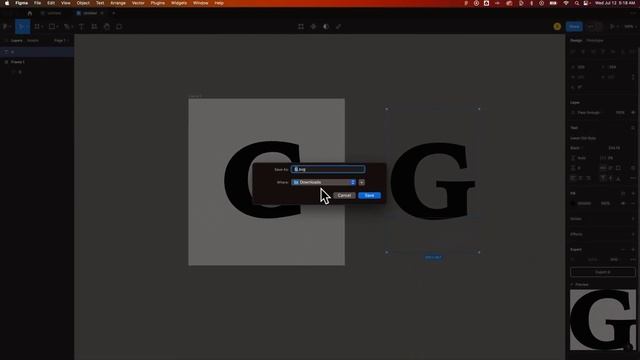Select the Text tool
This screenshot has height=360, width=640.
(x=81, y=27)
